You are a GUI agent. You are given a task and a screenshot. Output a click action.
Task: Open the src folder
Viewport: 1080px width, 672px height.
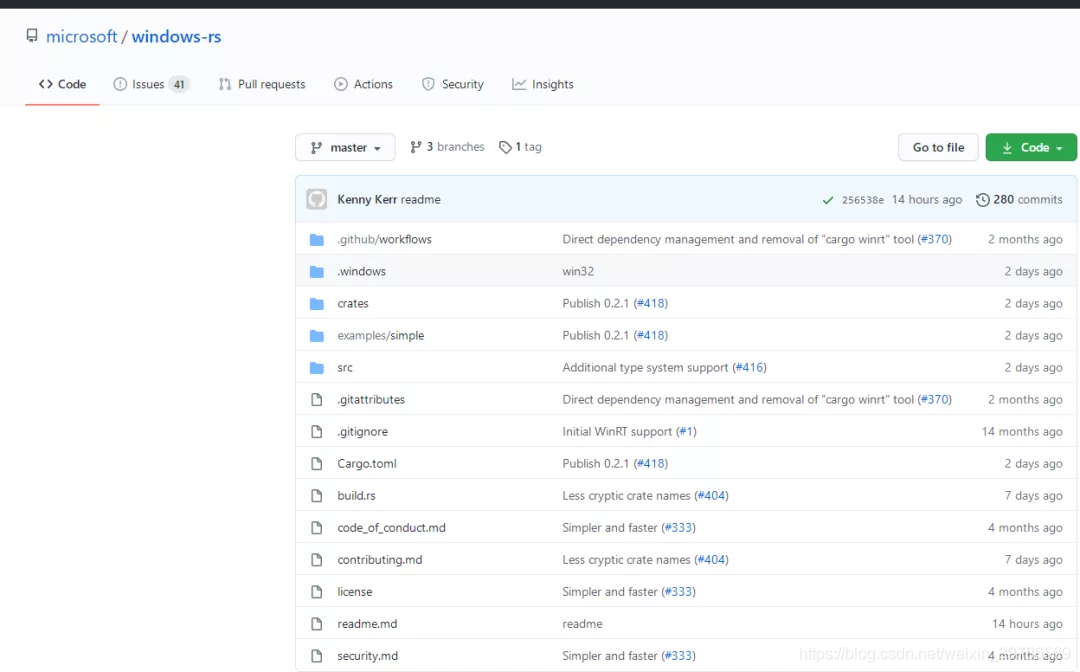345,367
